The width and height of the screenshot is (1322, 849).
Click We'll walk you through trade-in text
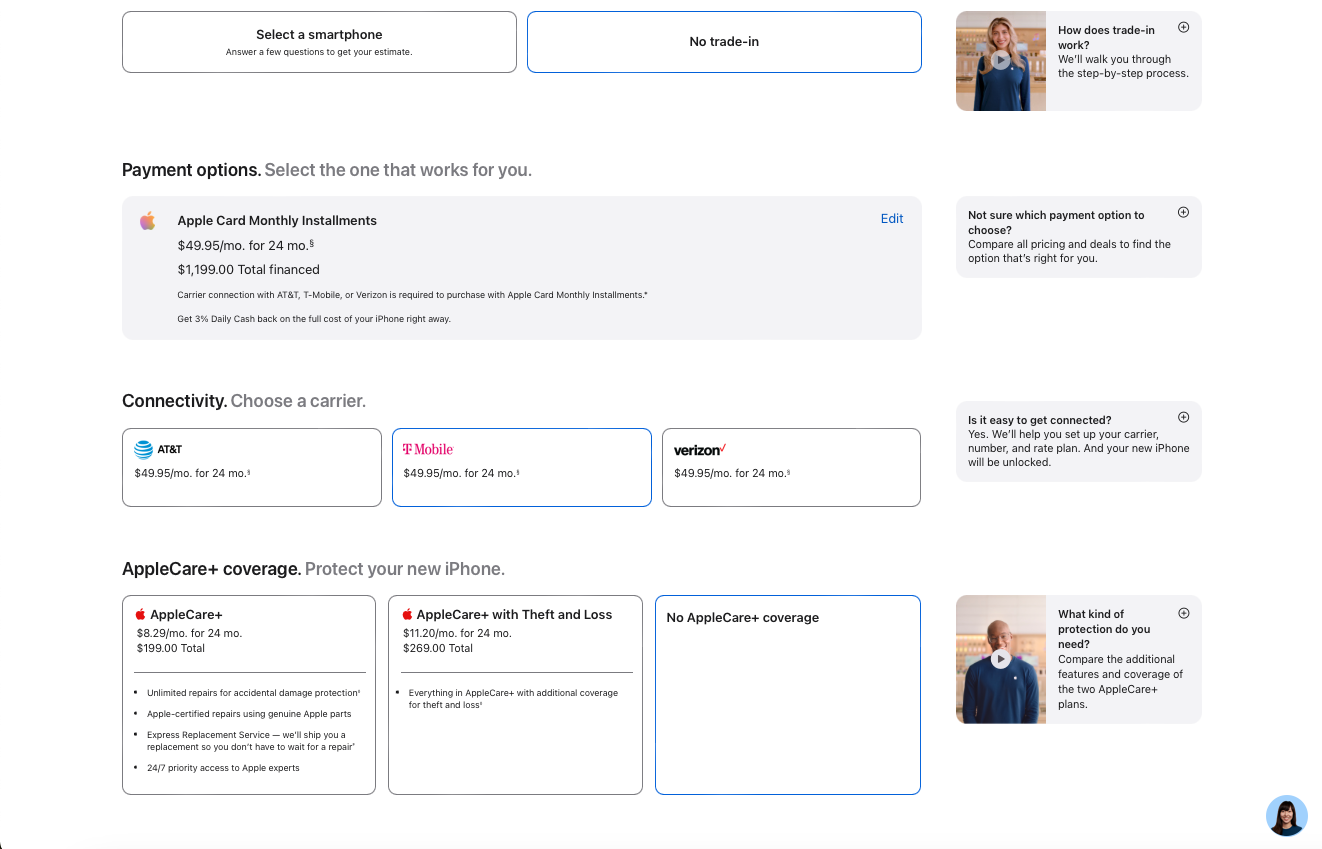pos(1123,66)
